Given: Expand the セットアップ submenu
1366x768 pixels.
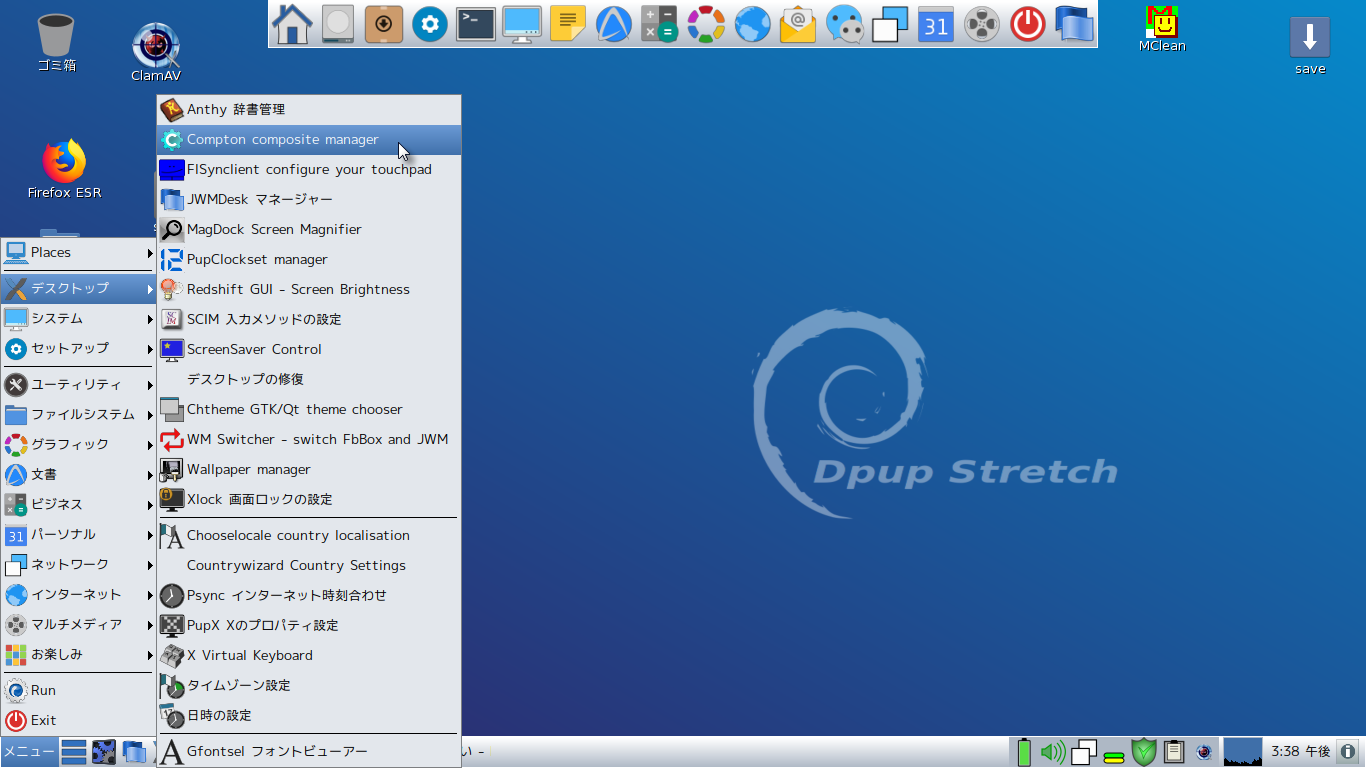Looking at the screenshot, I should coord(78,348).
